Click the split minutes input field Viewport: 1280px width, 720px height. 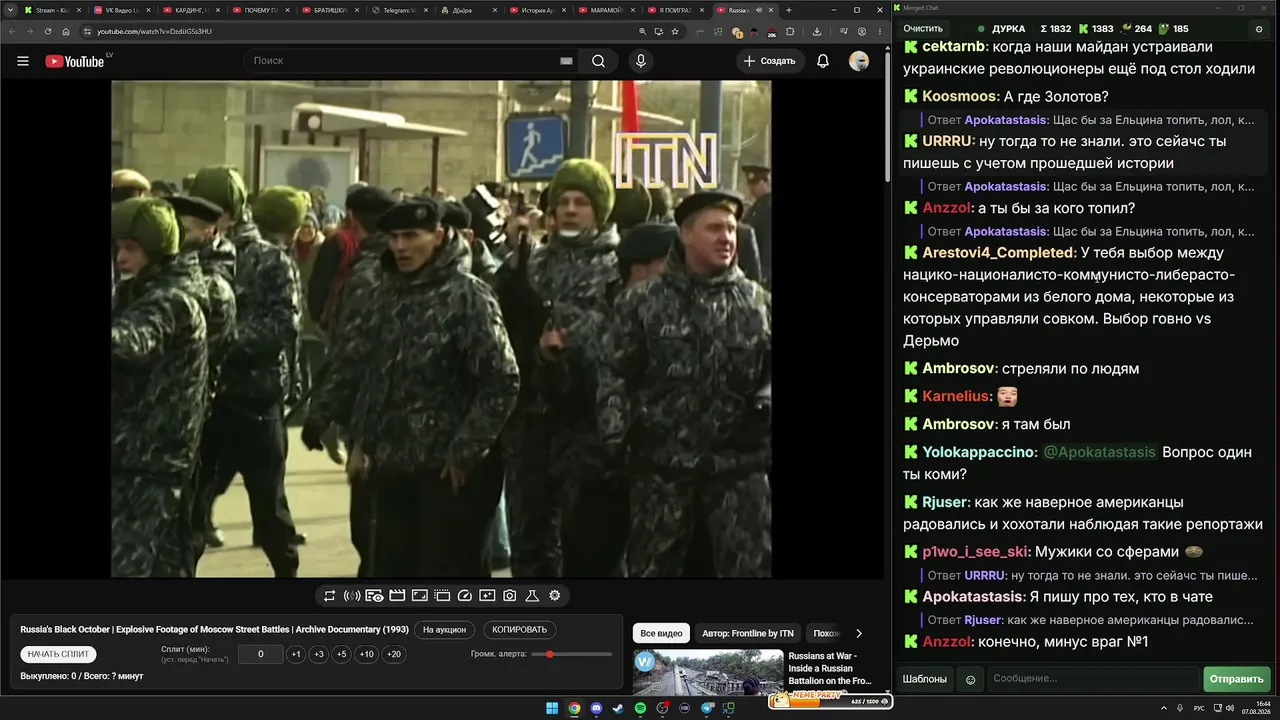click(261, 654)
